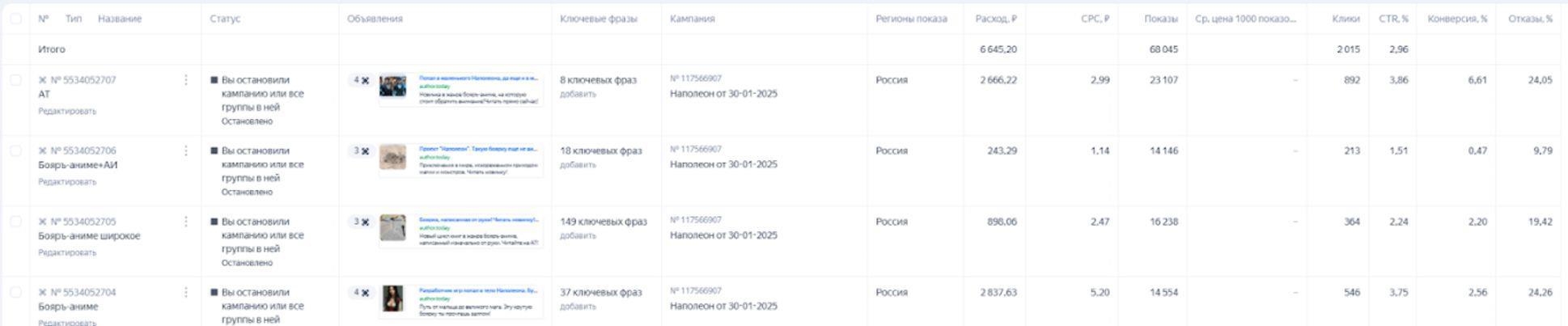
Task: Open campaign Наполеон от 30-01-2025 in first row
Action: (x=723, y=94)
